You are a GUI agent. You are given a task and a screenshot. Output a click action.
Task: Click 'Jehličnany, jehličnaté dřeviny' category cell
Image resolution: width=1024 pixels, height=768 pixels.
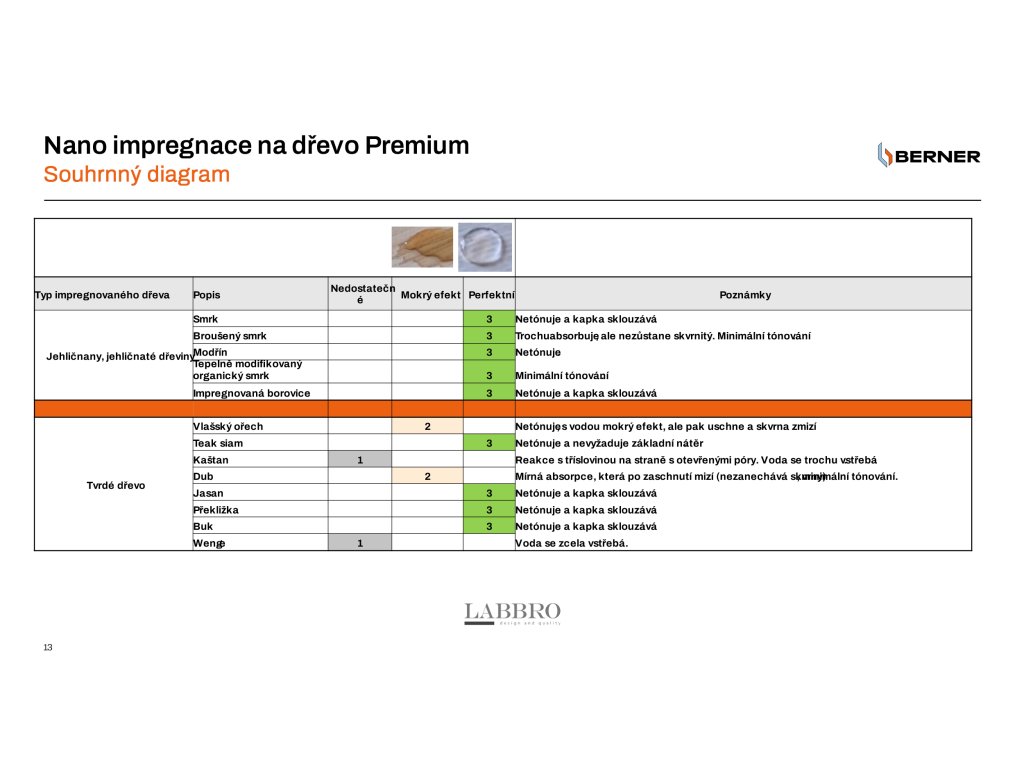(114, 356)
